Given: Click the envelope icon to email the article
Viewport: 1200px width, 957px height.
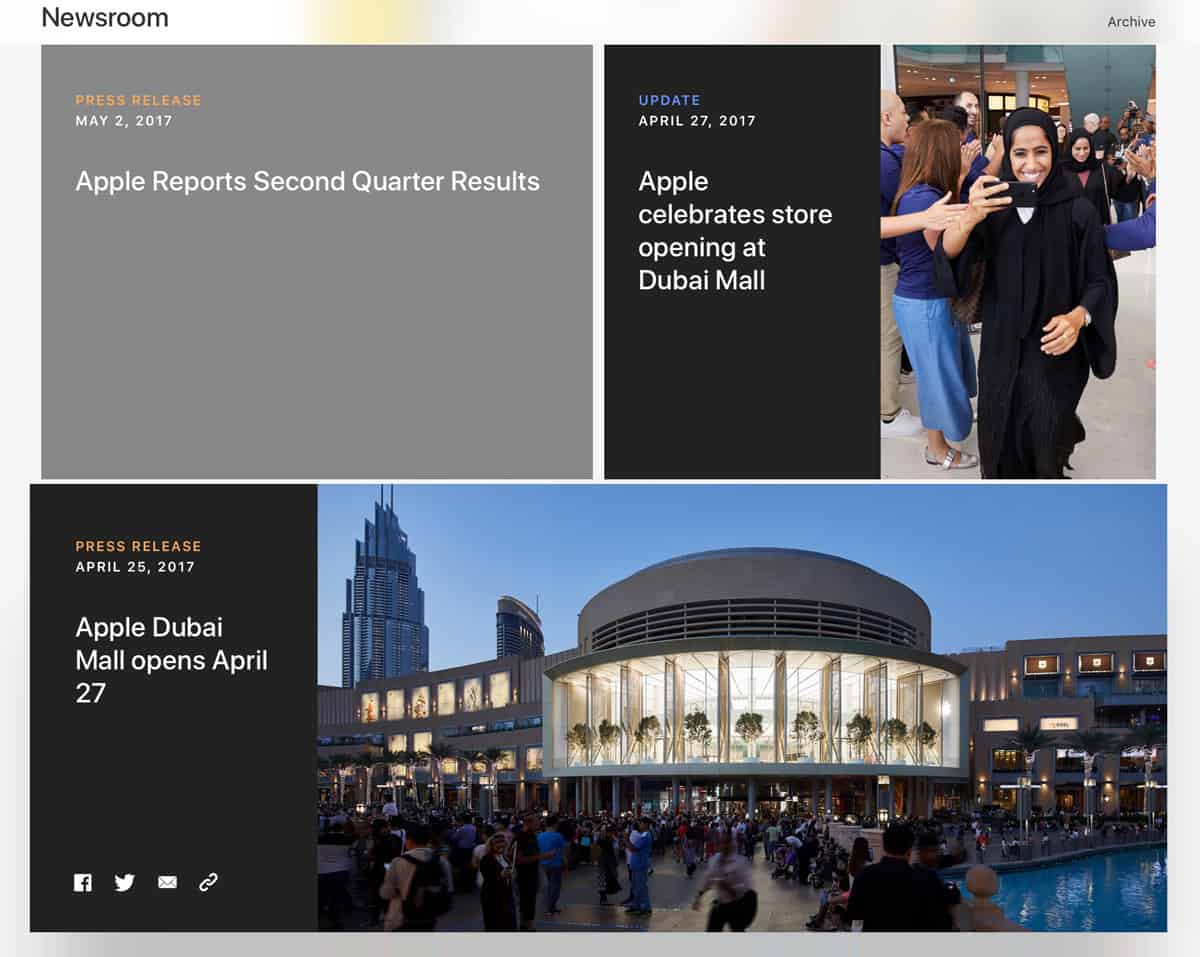Looking at the screenshot, I should click(x=167, y=882).
